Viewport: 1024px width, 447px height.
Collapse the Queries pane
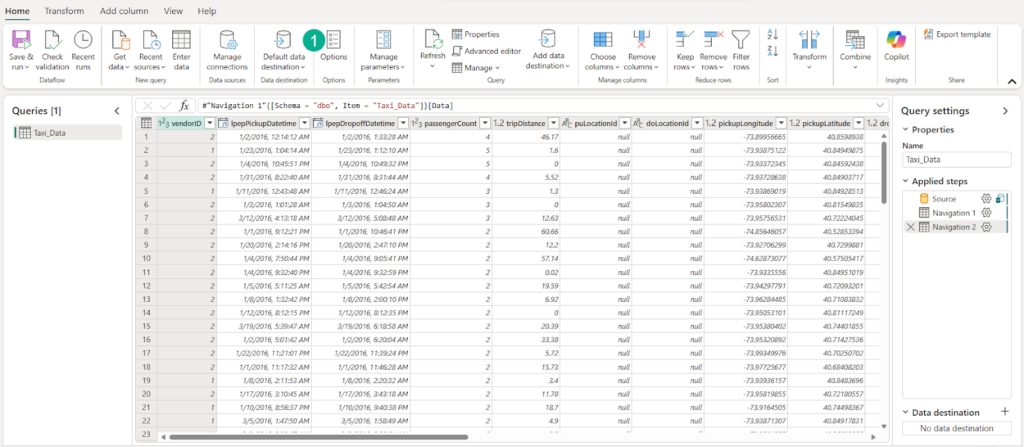coord(116,110)
